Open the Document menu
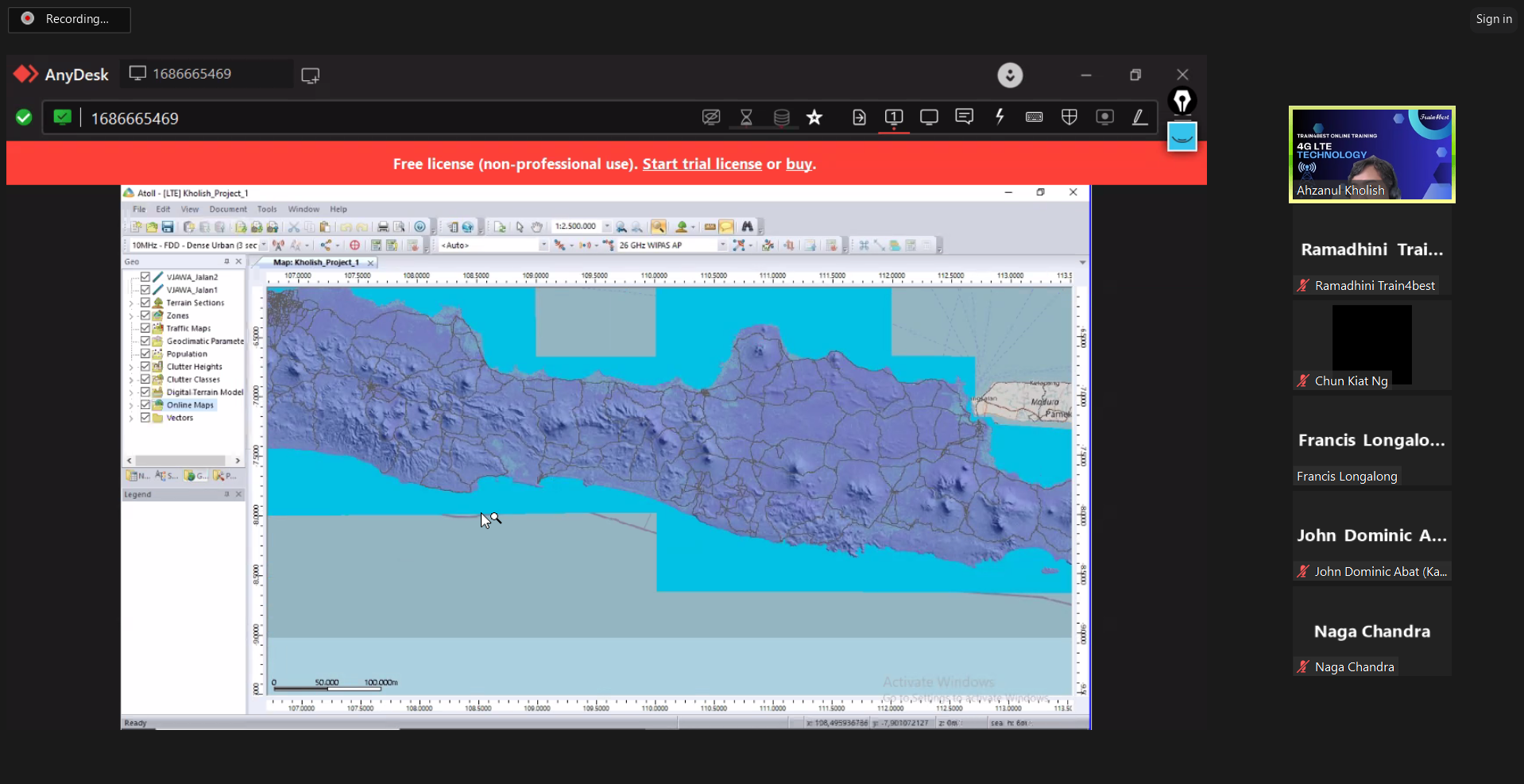The width and height of the screenshot is (1524, 784). (x=227, y=209)
